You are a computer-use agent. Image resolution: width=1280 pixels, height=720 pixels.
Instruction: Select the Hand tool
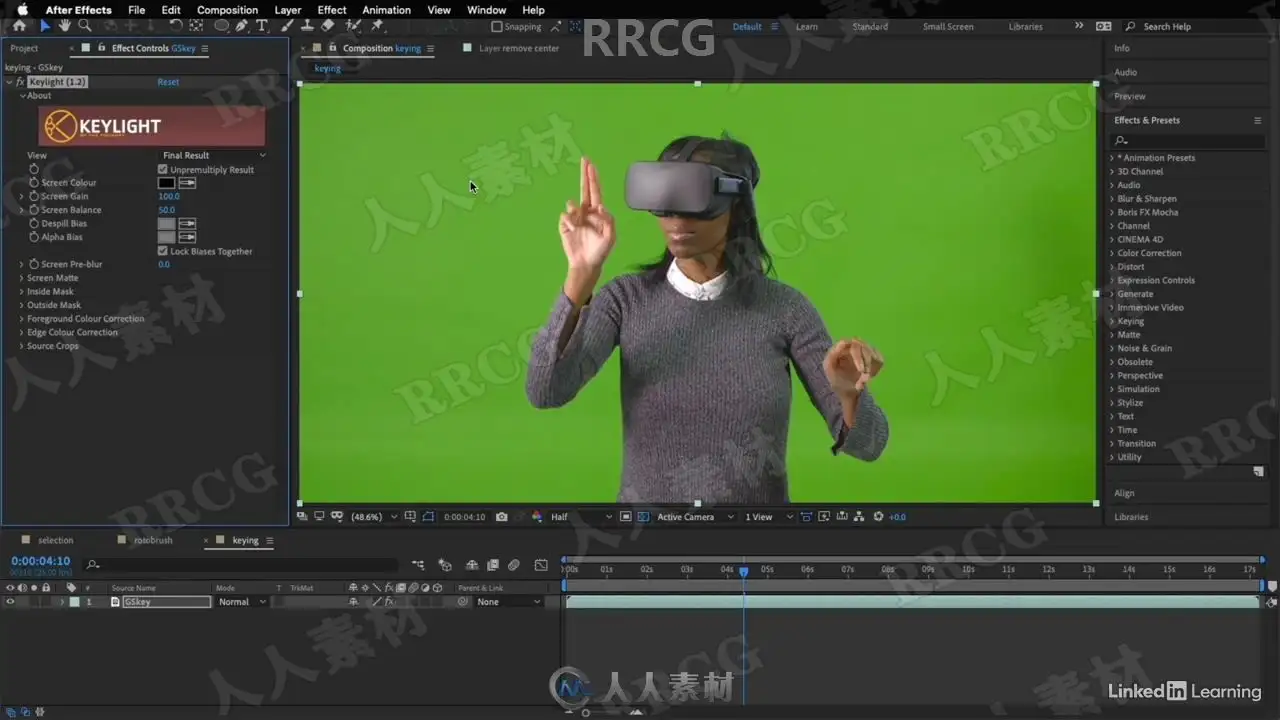[x=65, y=25]
